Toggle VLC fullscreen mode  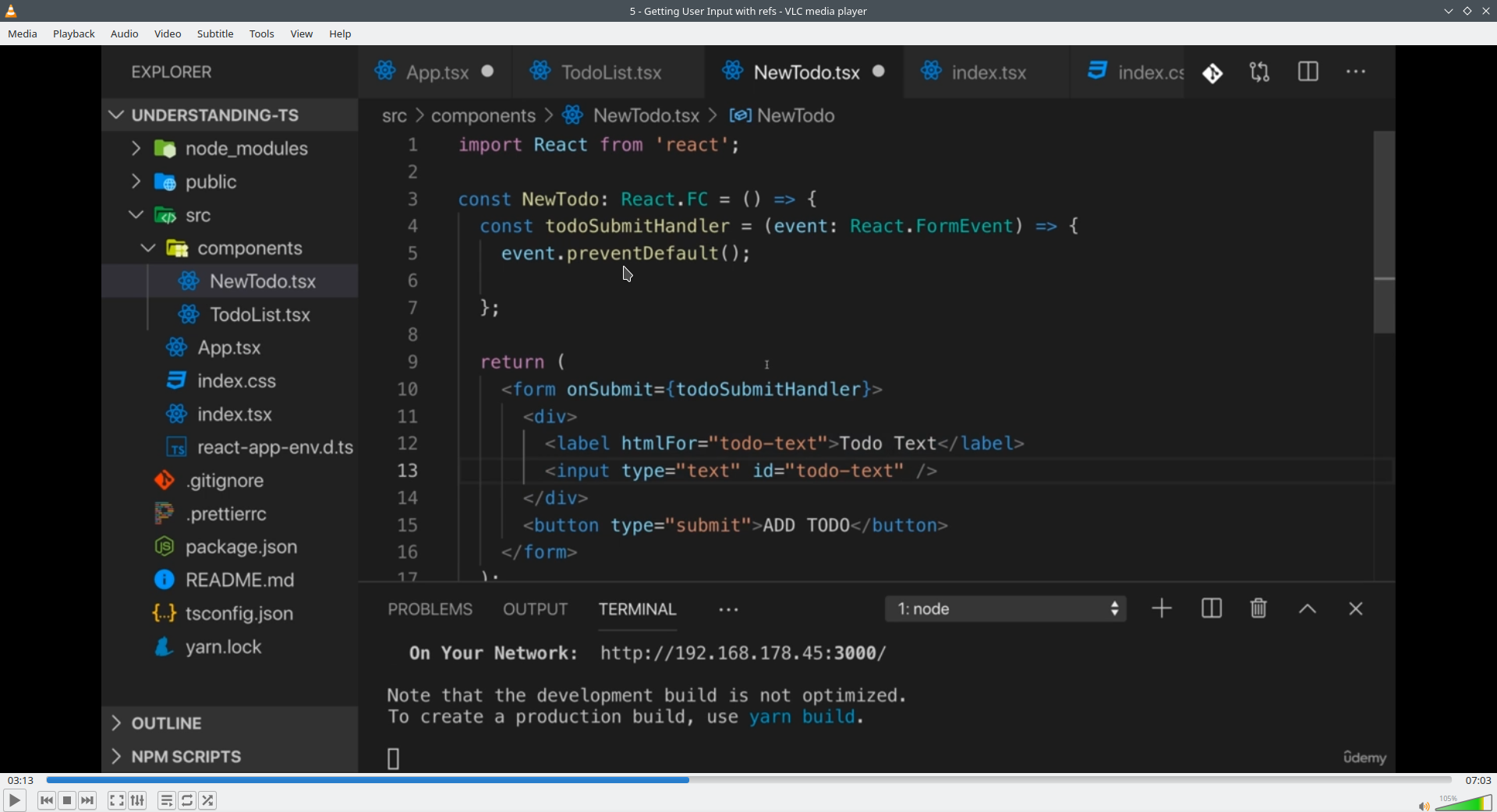(x=116, y=800)
